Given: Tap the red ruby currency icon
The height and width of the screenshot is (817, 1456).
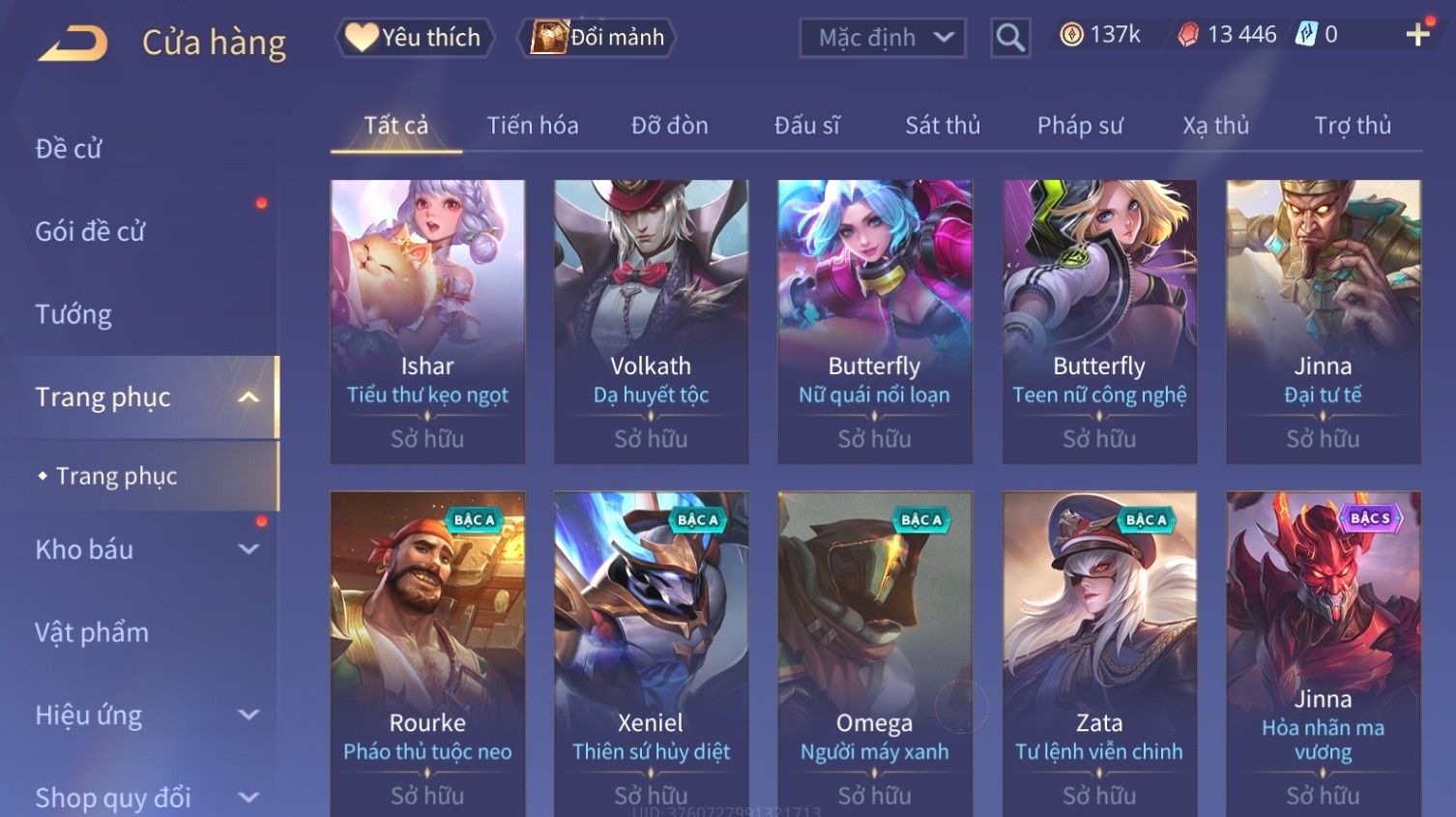Looking at the screenshot, I should click(x=1188, y=35).
